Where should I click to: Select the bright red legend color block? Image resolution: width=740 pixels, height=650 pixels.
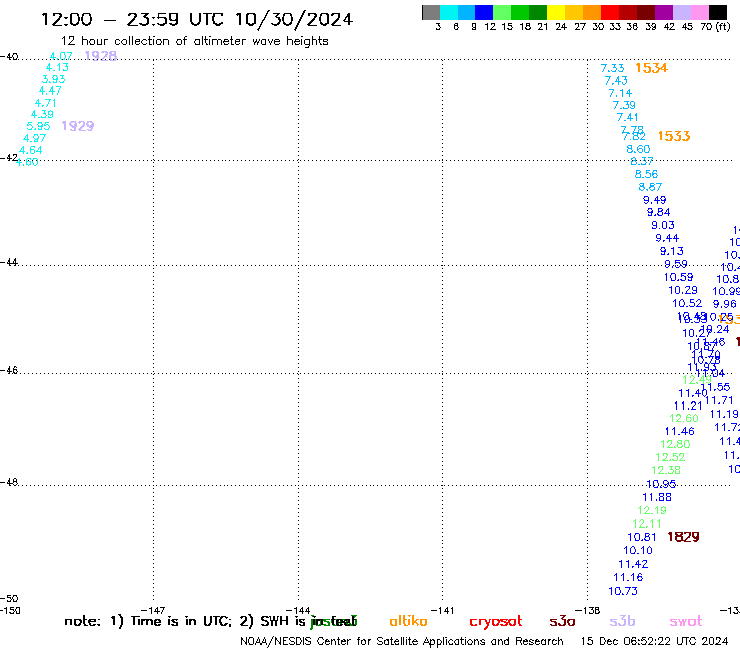pyautogui.click(x=609, y=12)
